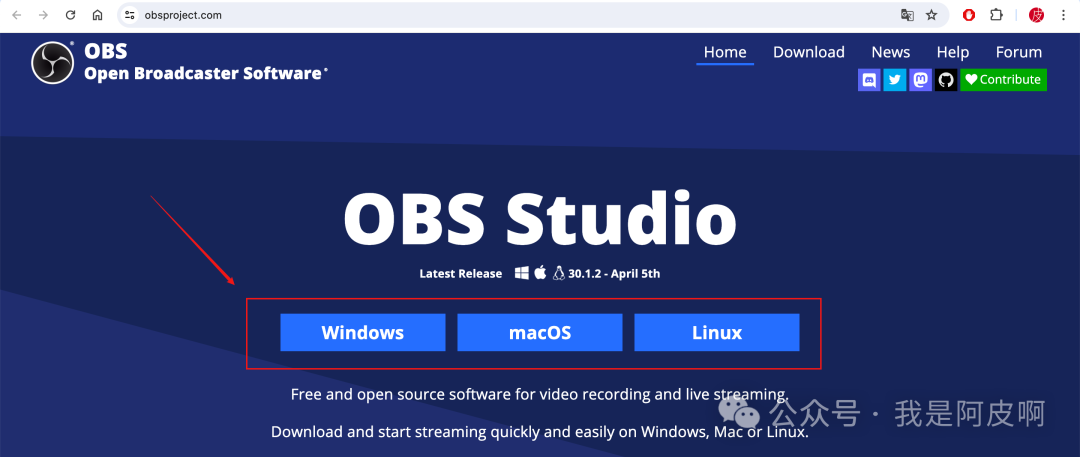Click the round OBS logo
The width and height of the screenshot is (1080, 457).
click(53, 62)
